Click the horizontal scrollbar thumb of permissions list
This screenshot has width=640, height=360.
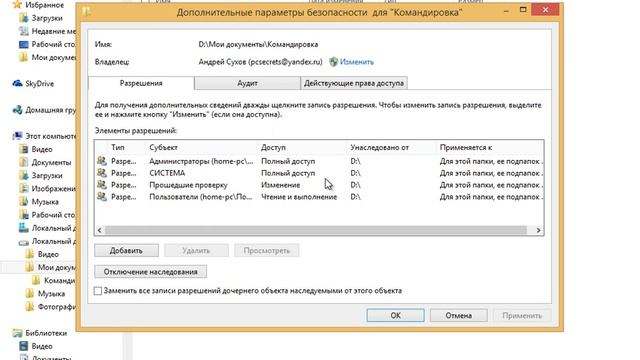coord(316,231)
